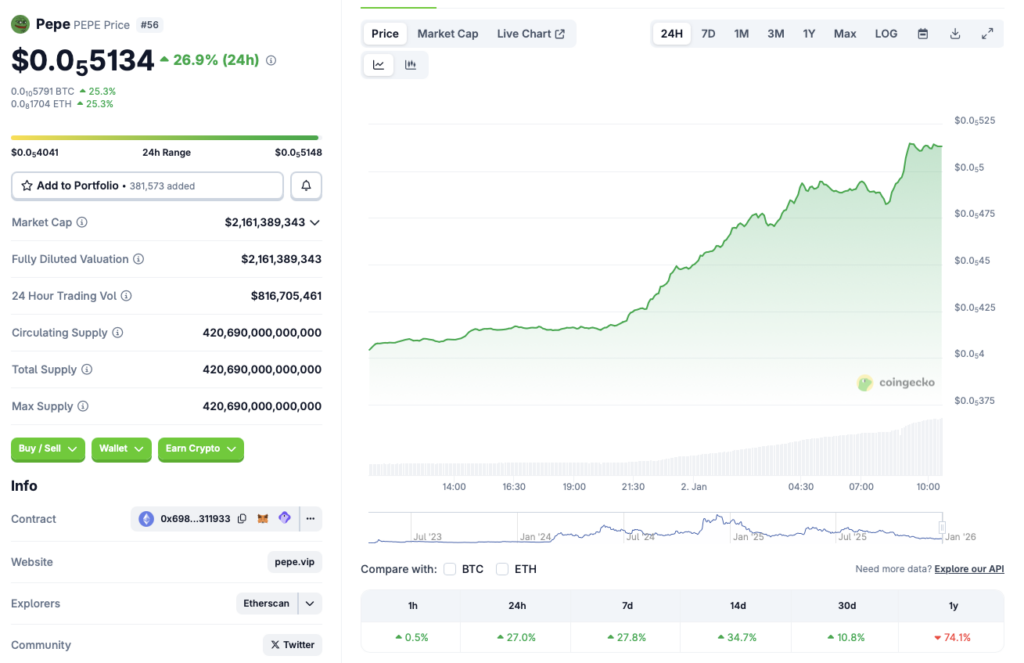Click the Add to Portfolio button

147,186
